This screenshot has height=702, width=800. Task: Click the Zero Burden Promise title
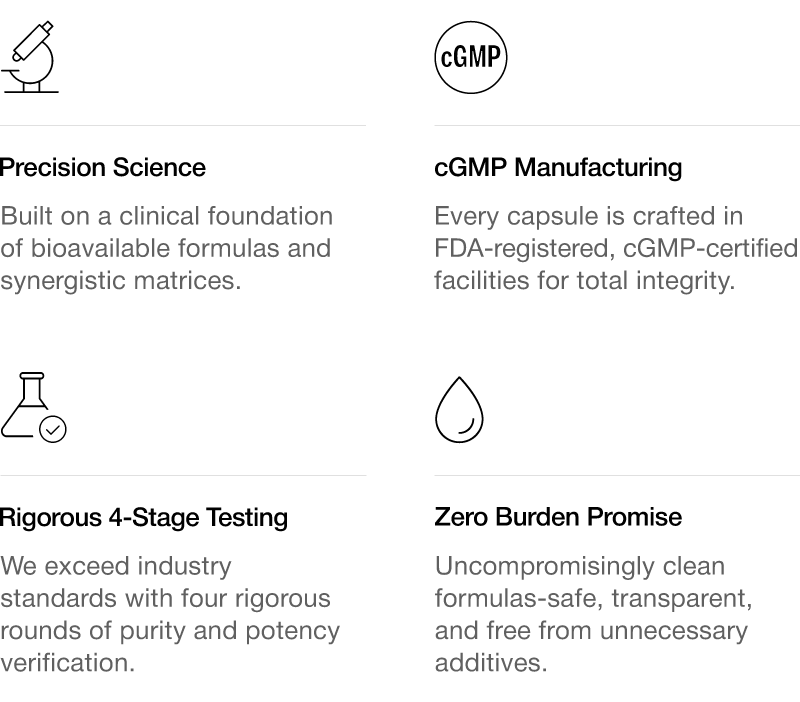point(558,517)
